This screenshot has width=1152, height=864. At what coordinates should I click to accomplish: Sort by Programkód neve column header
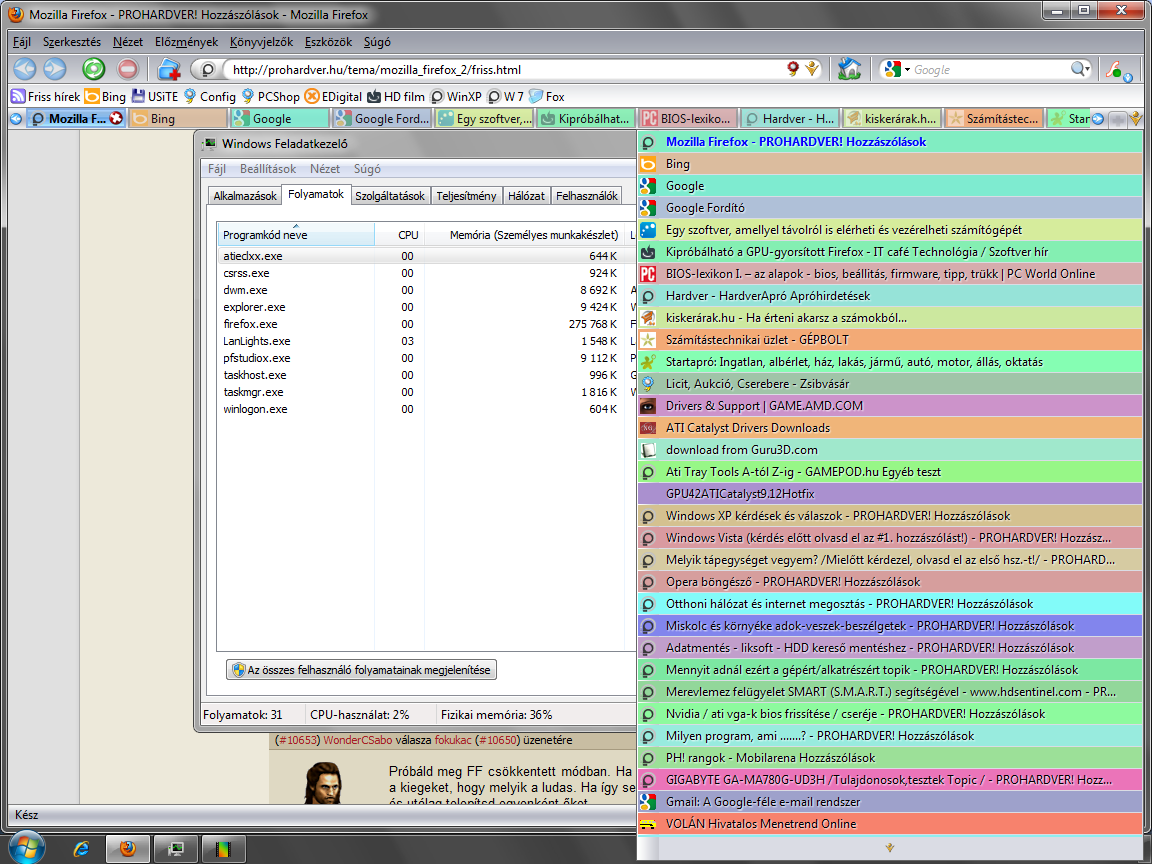click(295, 235)
